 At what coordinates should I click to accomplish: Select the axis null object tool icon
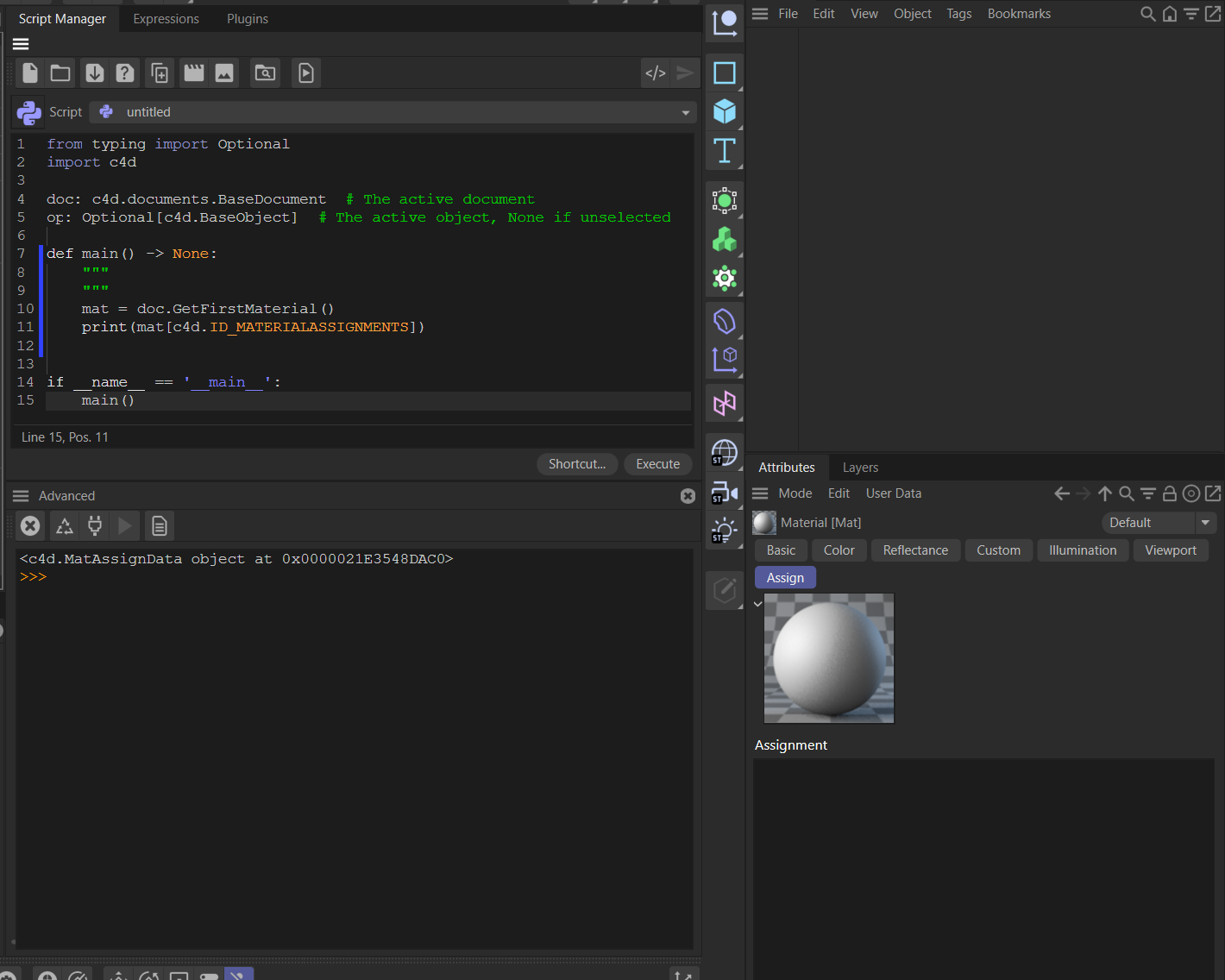[x=725, y=23]
